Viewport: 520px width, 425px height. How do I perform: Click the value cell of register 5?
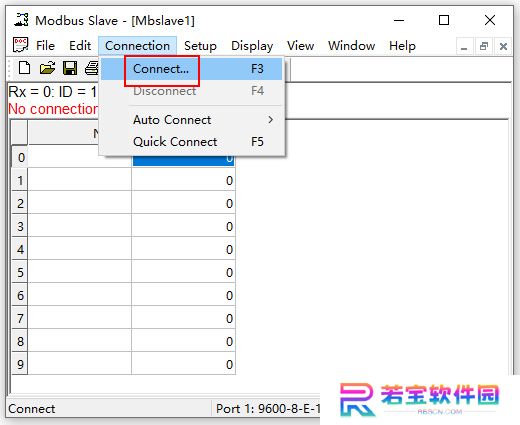coord(183,272)
